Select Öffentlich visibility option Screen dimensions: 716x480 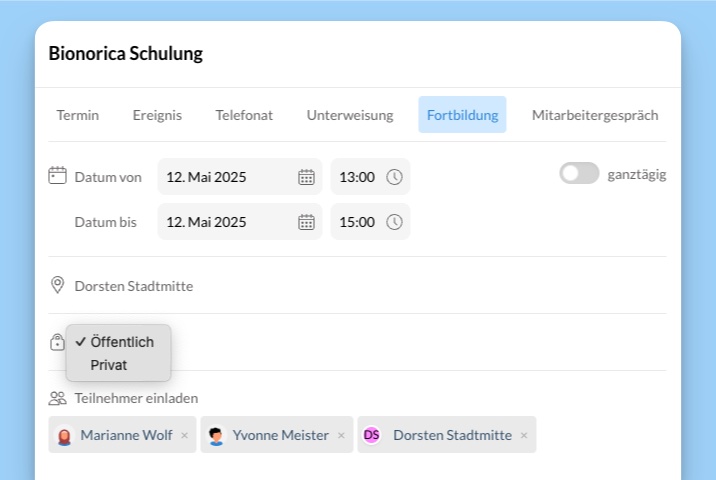(x=121, y=342)
